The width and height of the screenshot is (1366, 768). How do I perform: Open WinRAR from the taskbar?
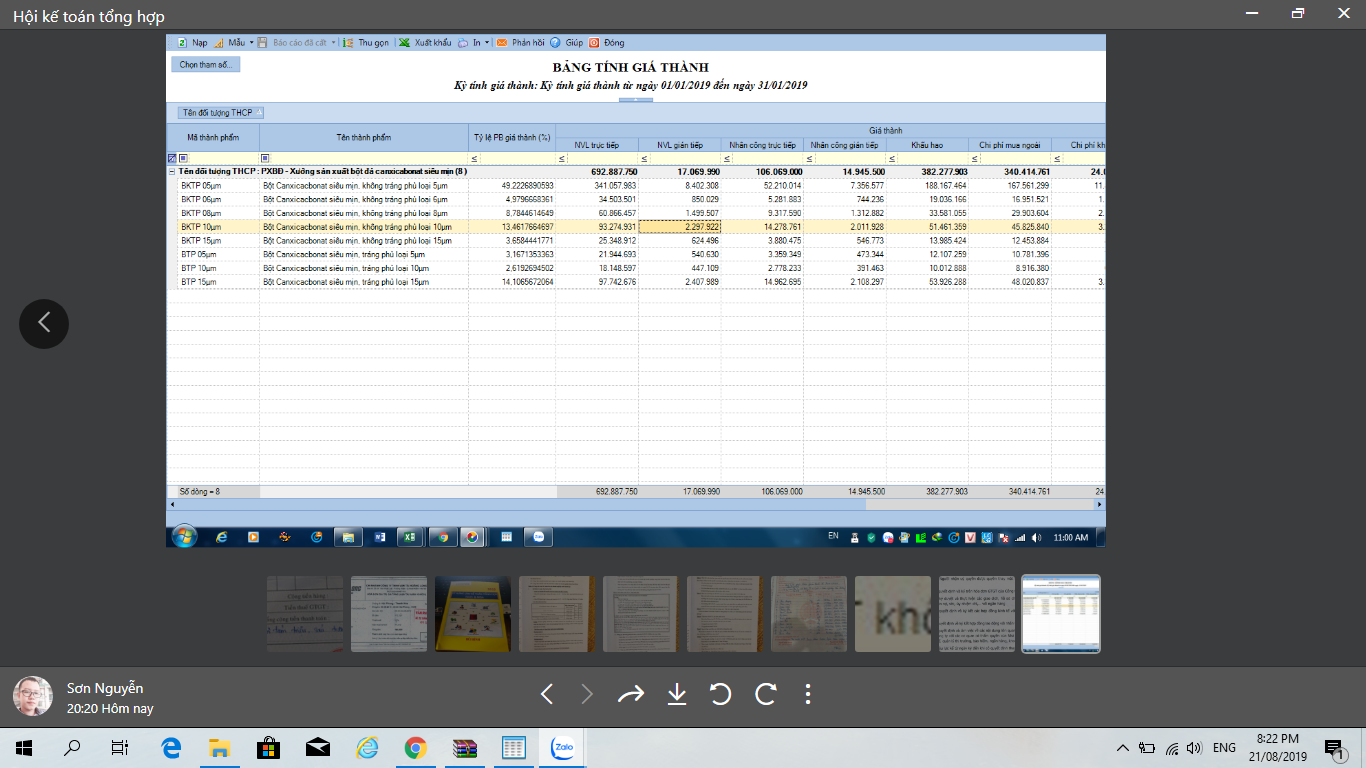[x=465, y=747]
